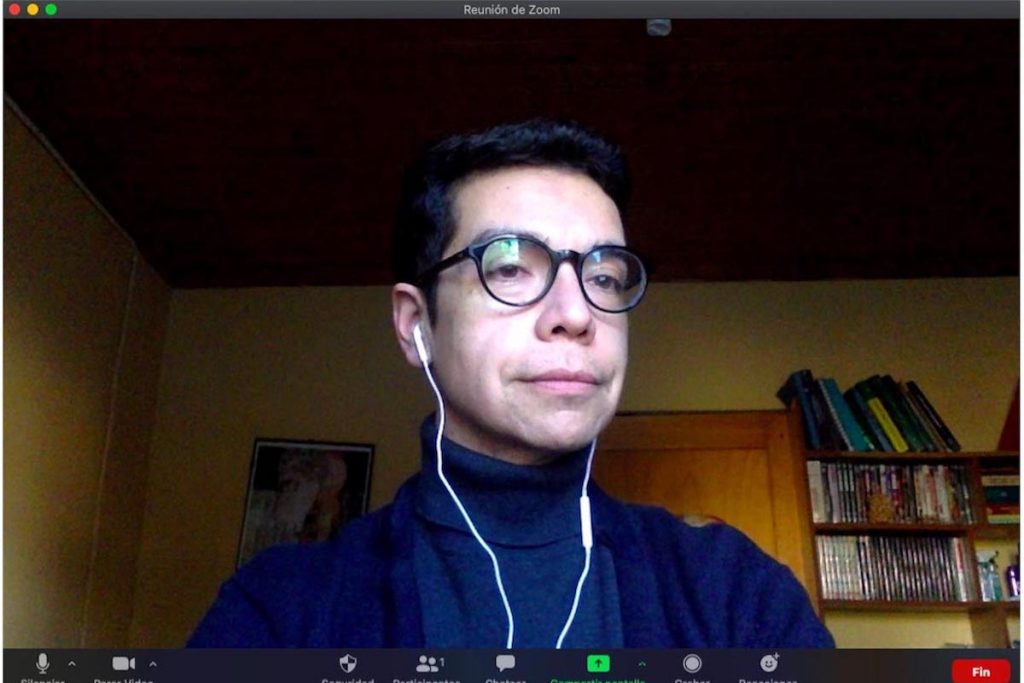The image size is (1024, 683).
Task: Expand share screen options green chevron
Action: click(x=642, y=664)
